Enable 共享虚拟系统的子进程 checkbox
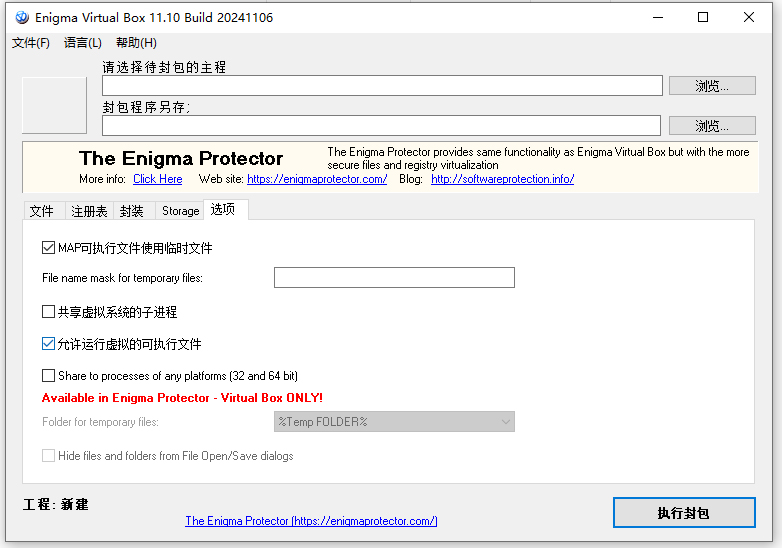782x548 pixels. [x=48, y=312]
